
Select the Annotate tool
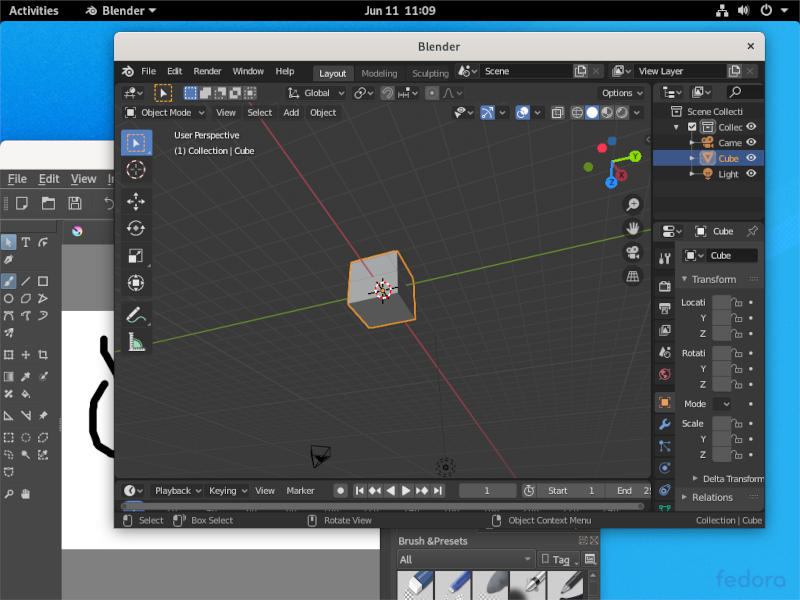137,316
